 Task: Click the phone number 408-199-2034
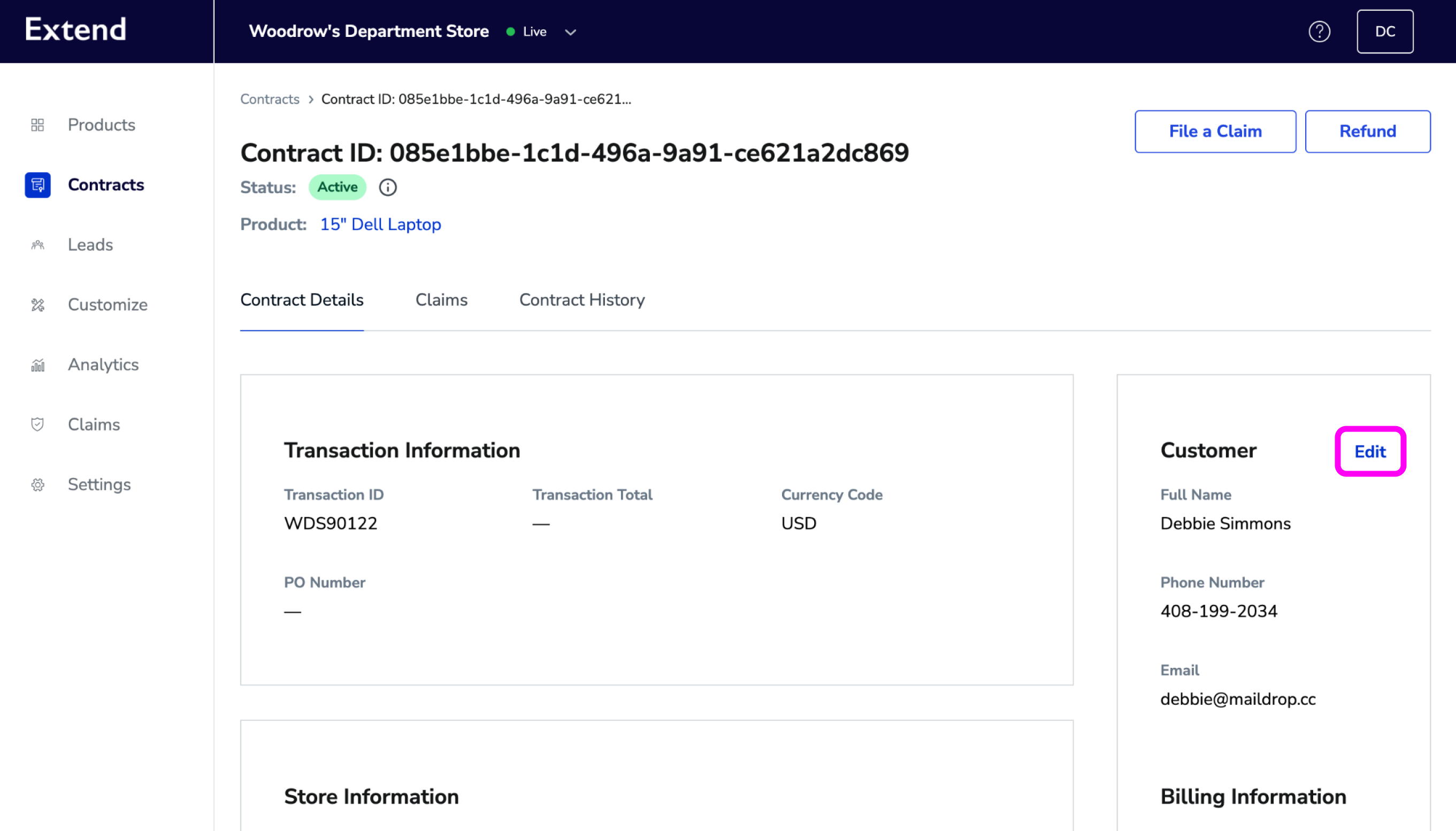pos(1219,611)
